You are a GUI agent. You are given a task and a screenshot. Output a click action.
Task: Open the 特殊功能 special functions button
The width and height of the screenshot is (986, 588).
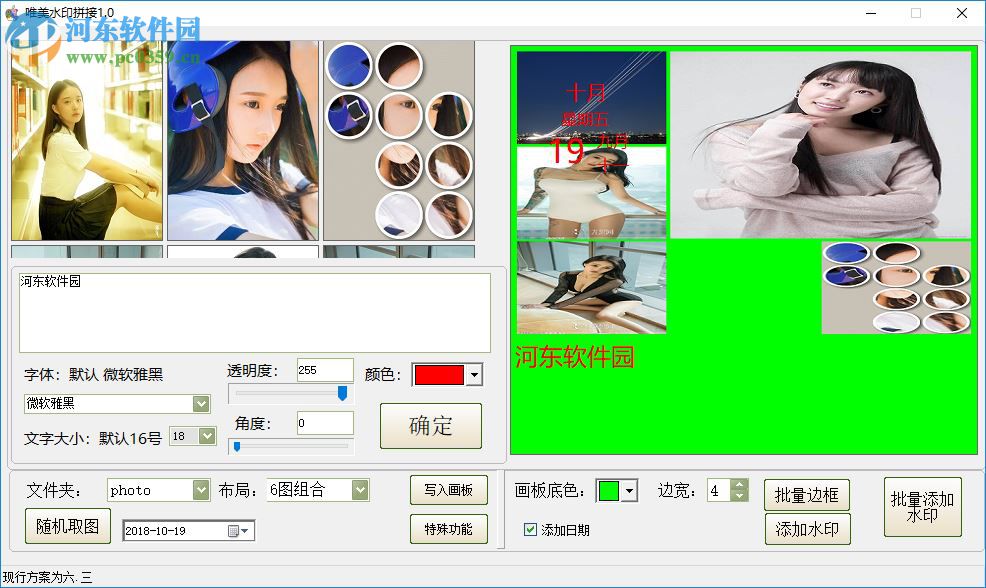point(448,529)
